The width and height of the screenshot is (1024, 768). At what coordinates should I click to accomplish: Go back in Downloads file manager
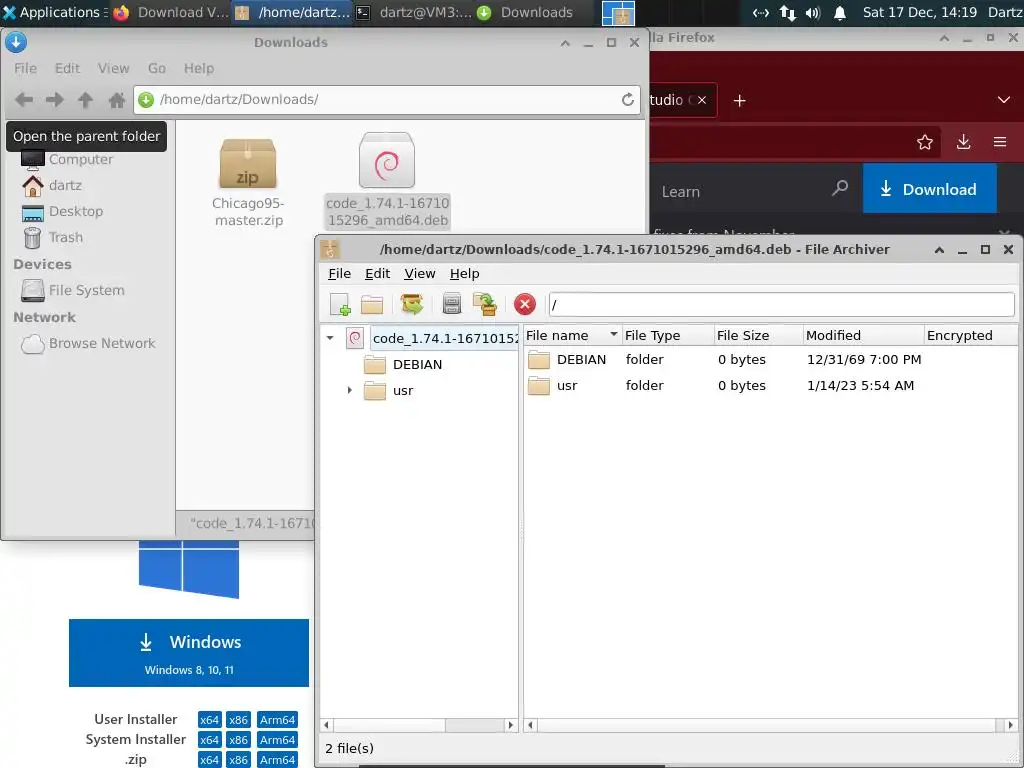click(x=24, y=100)
